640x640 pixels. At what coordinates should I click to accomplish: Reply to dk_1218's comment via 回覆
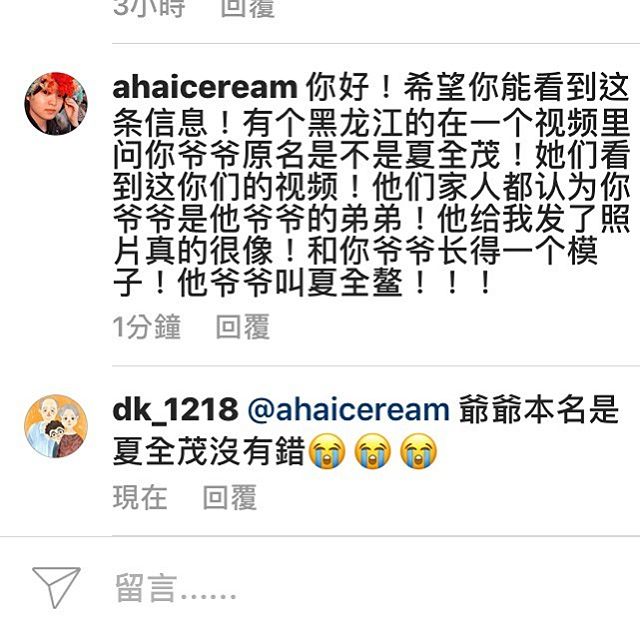(230, 497)
